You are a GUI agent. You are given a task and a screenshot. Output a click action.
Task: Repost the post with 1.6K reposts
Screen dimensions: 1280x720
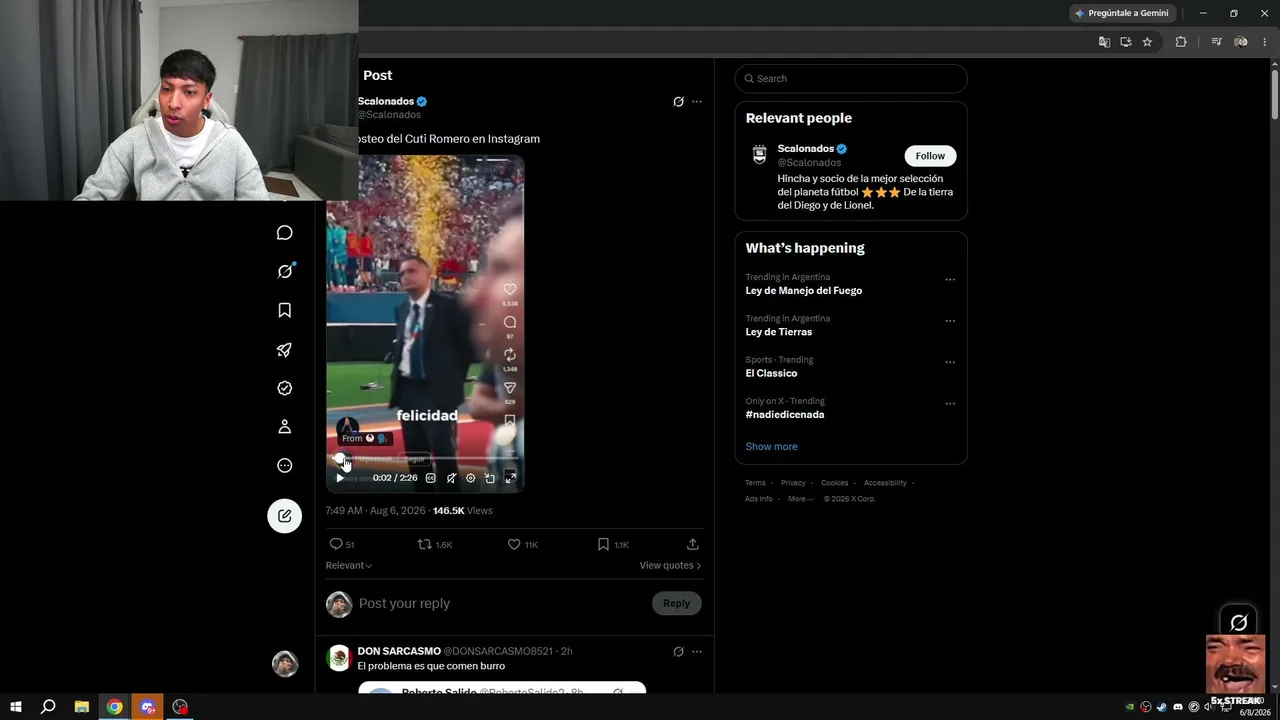point(435,544)
